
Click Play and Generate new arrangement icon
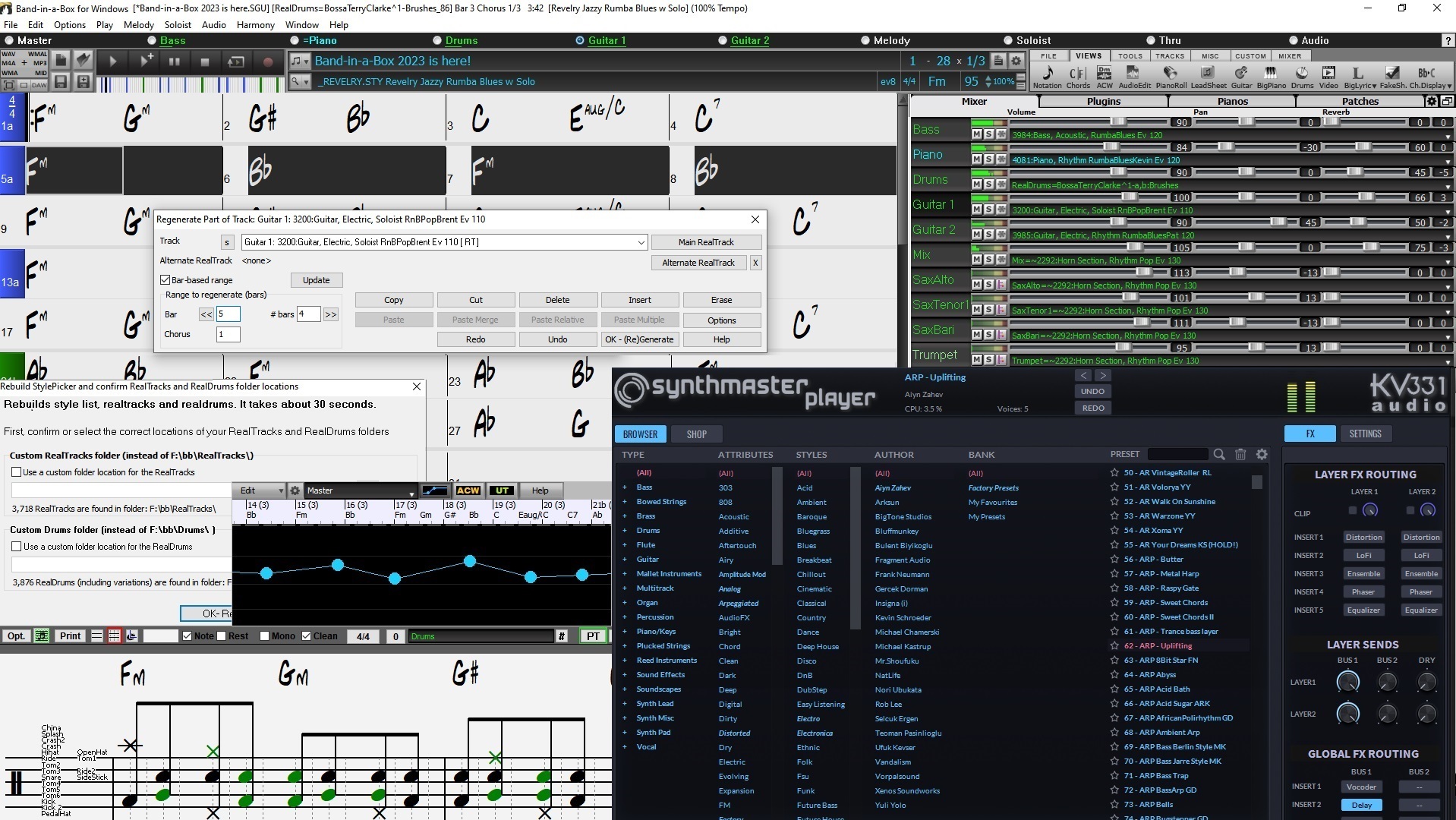click(x=145, y=61)
